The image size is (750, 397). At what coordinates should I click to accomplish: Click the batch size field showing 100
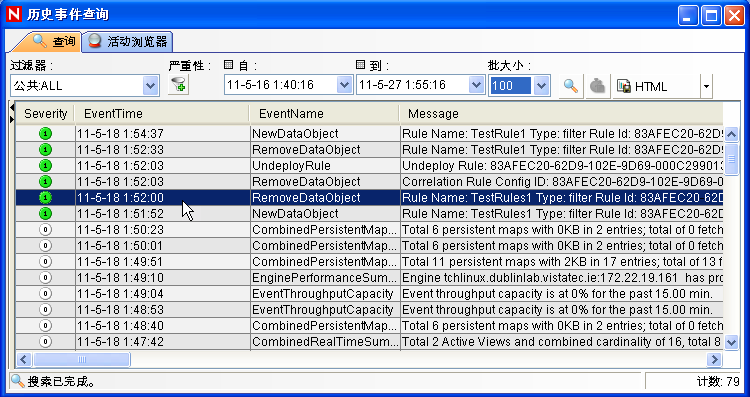(511, 86)
